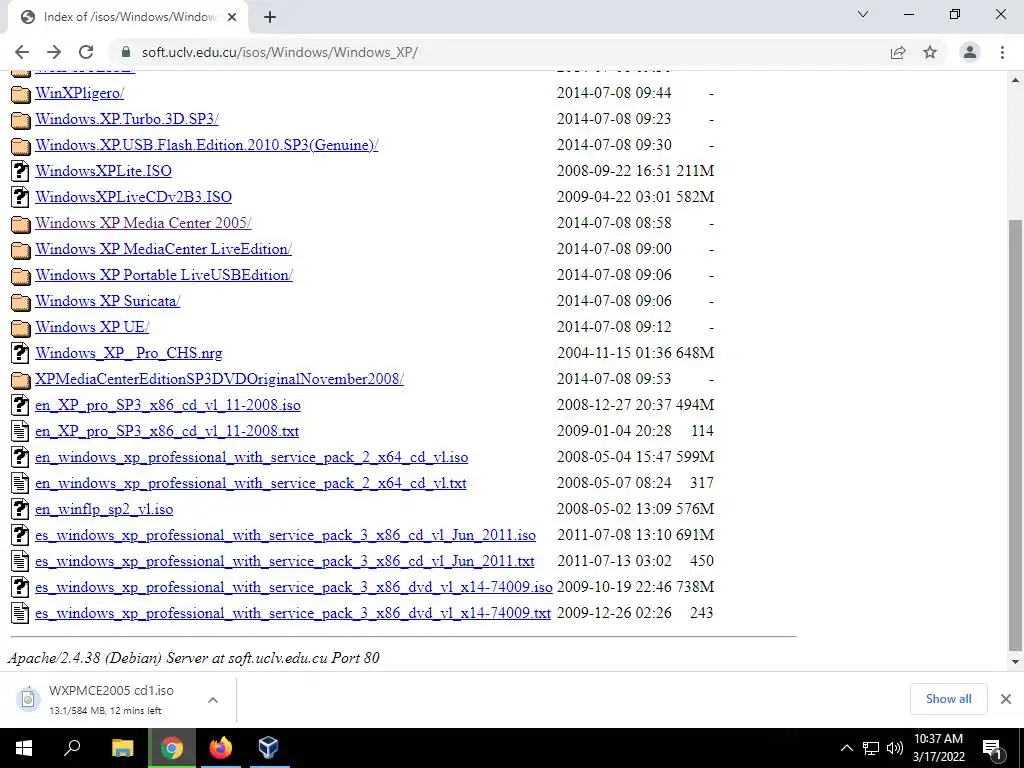Download en_XP_pro_SP3_x86_cd_vl_11-2008.iso
Image resolution: width=1024 pixels, height=768 pixels.
pyautogui.click(x=168, y=405)
